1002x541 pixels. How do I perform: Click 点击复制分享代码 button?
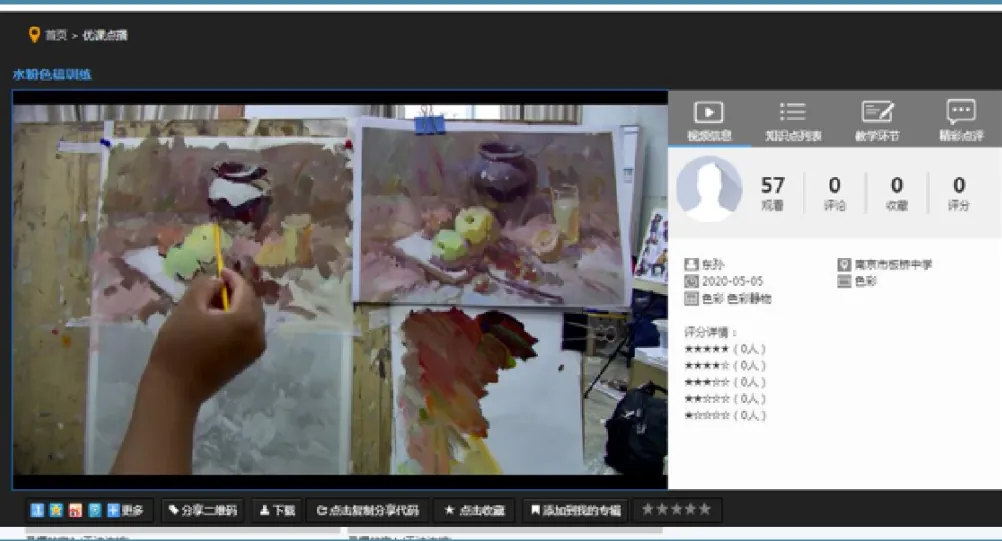click(x=367, y=510)
